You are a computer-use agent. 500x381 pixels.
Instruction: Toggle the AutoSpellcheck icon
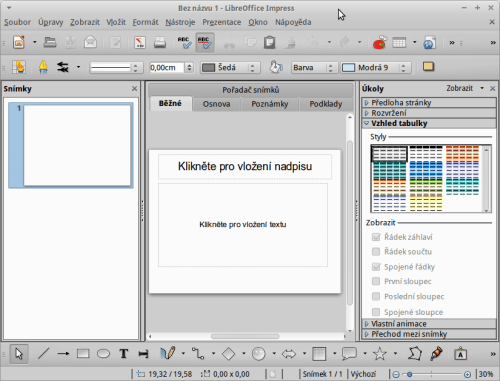click(x=205, y=42)
